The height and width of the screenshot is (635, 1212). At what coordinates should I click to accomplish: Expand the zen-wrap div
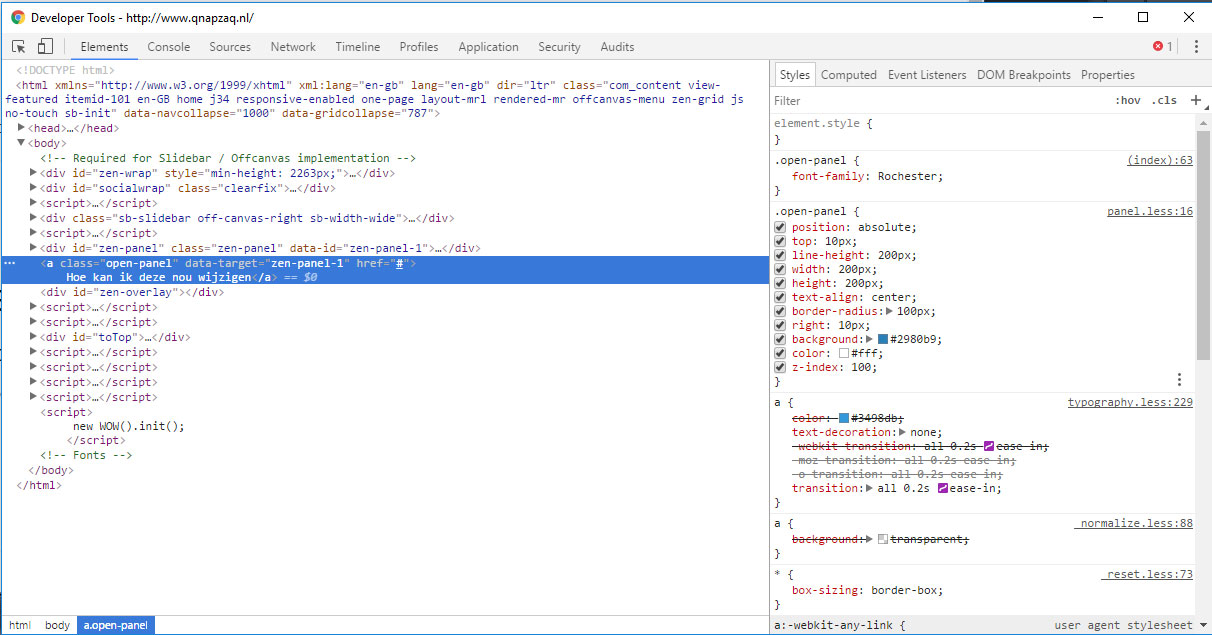click(x=34, y=173)
